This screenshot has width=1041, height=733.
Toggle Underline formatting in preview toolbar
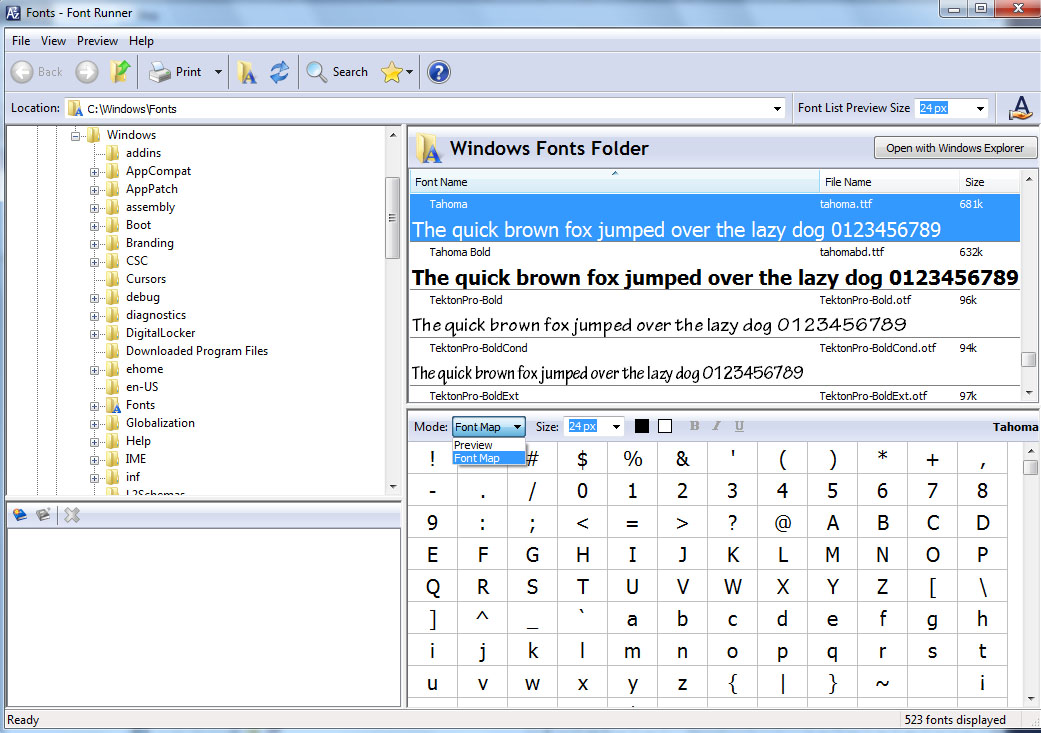[739, 426]
